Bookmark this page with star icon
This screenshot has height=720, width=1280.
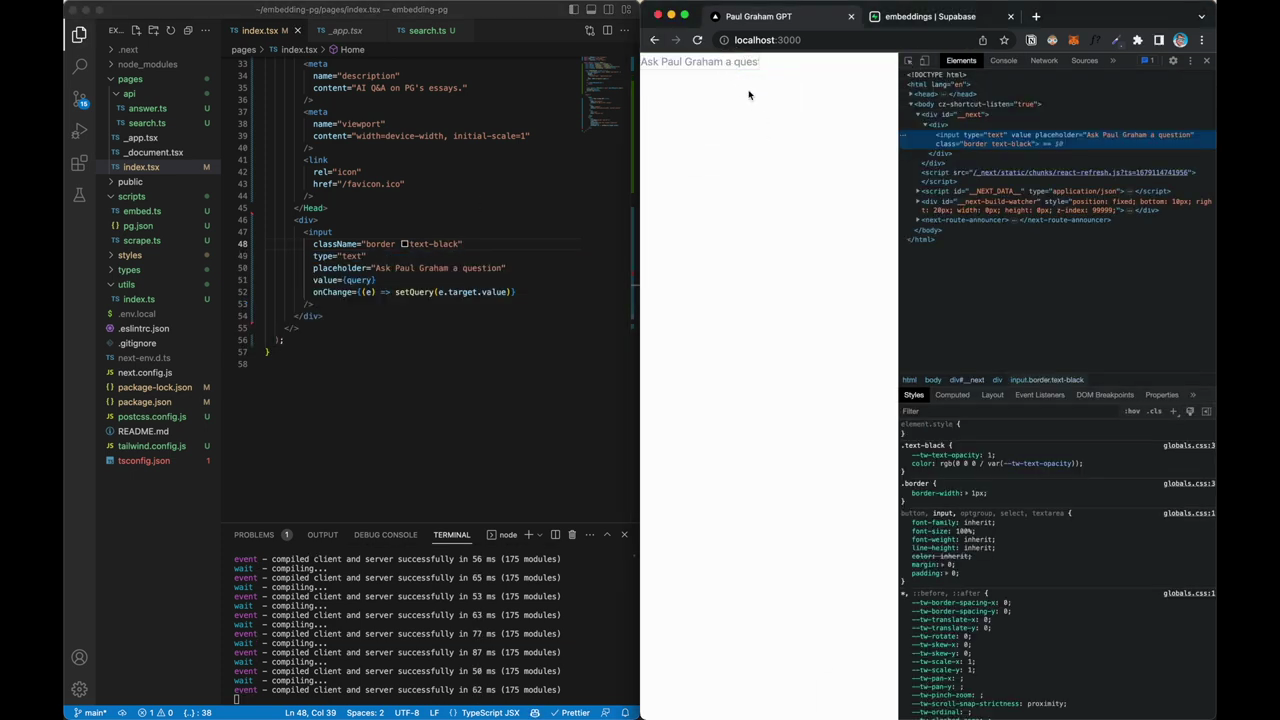point(1004,40)
